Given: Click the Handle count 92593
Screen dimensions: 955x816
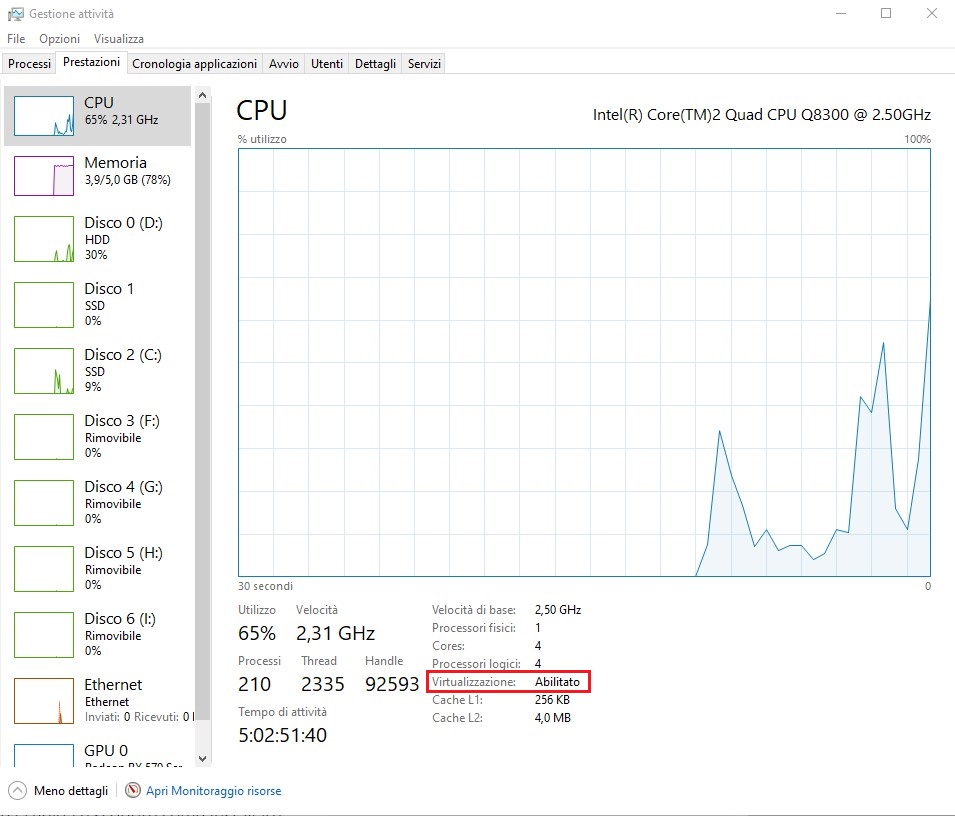Looking at the screenshot, I should pyautogui.click(x=392, y=684).
